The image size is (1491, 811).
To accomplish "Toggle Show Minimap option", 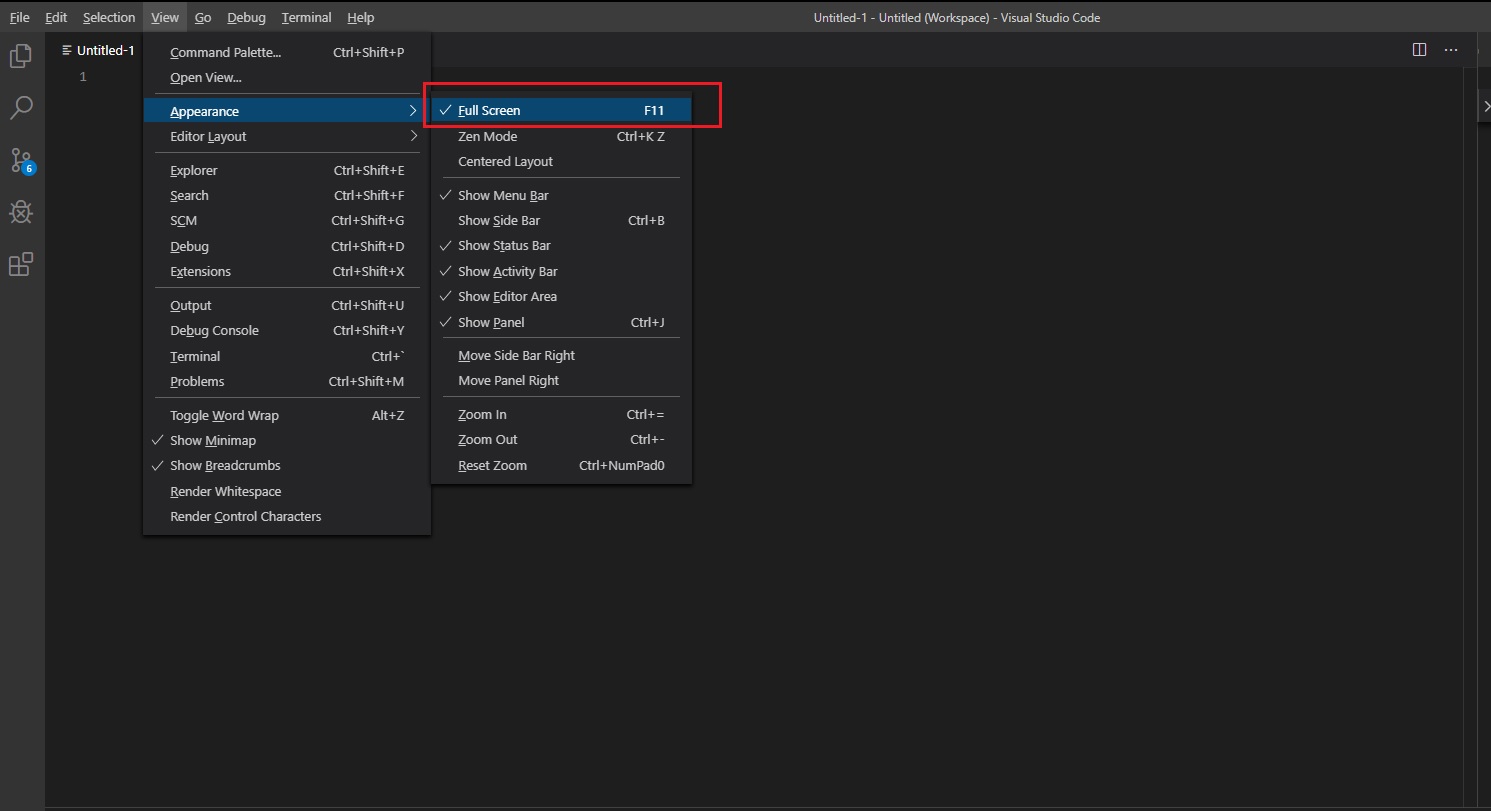I will (287, 441).
